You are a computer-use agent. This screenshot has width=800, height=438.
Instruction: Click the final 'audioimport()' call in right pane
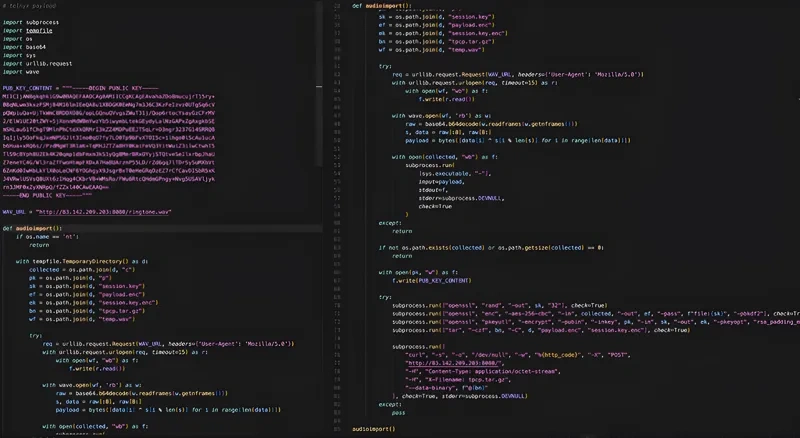coord(374,428)
